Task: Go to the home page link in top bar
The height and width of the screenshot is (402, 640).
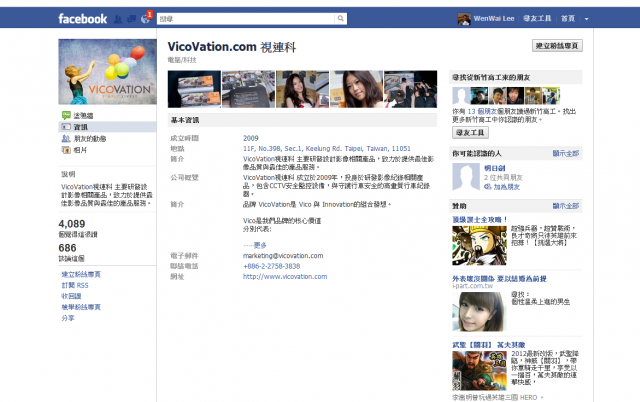Action: point(568,18)
